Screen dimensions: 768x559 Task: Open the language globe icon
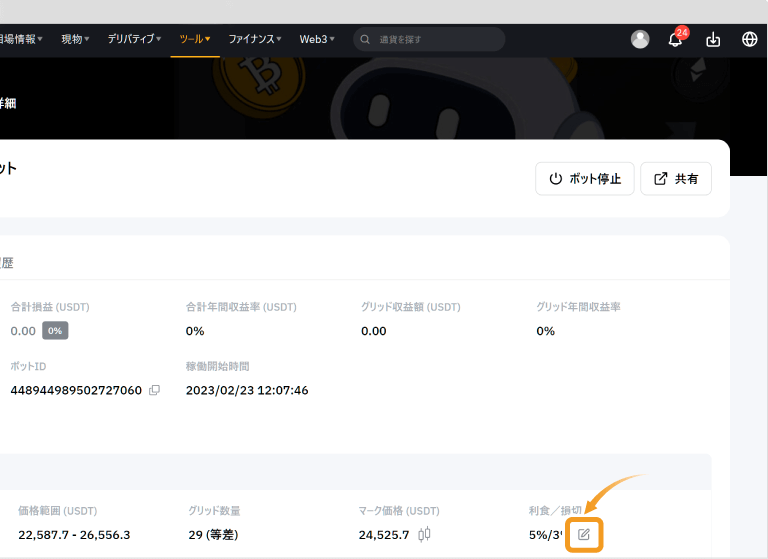pyautogui.click(x=749, y=39)
